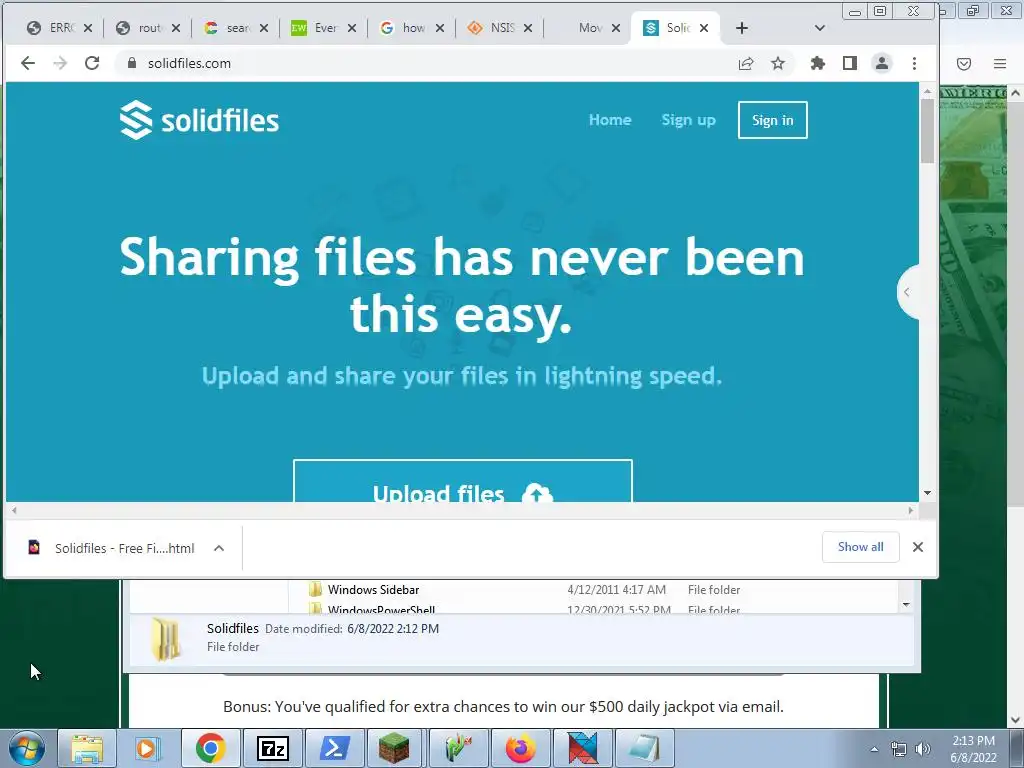Open PowerShell from taskbar
The width and height of the screenshot is (1024, 768).
pos(334,748)
